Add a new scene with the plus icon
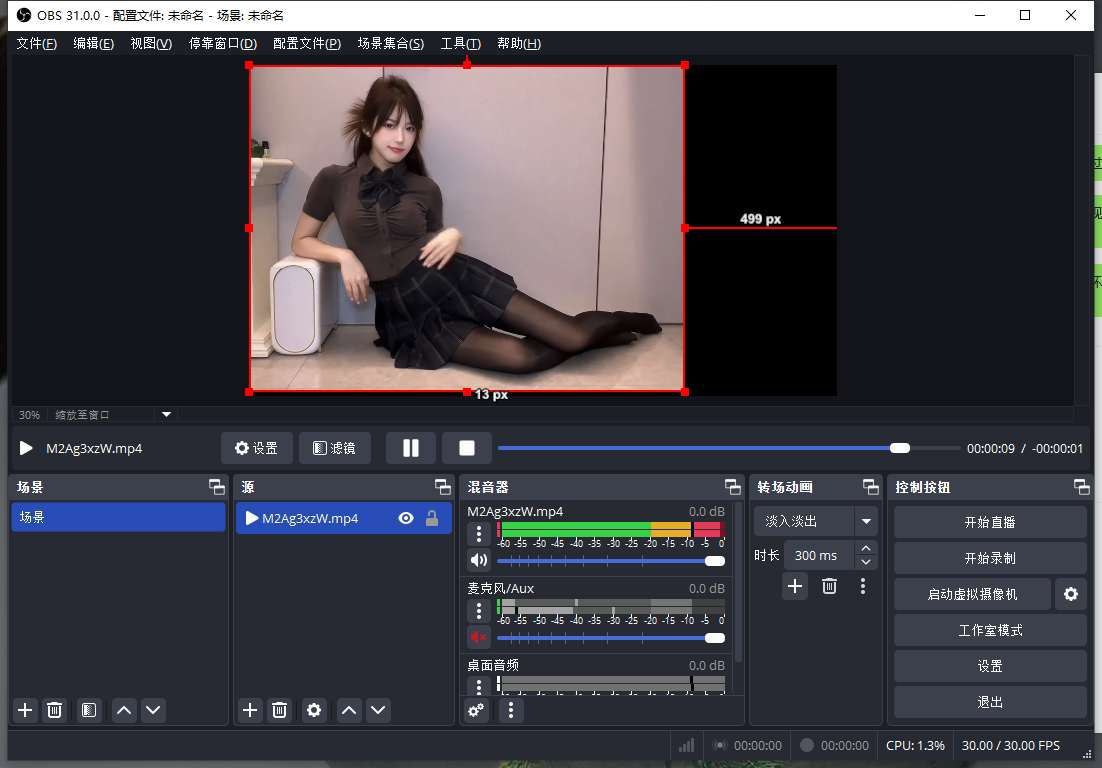The height and width of the screenshot is (768, 1102). pyautogui.click(x=24, y=710)
